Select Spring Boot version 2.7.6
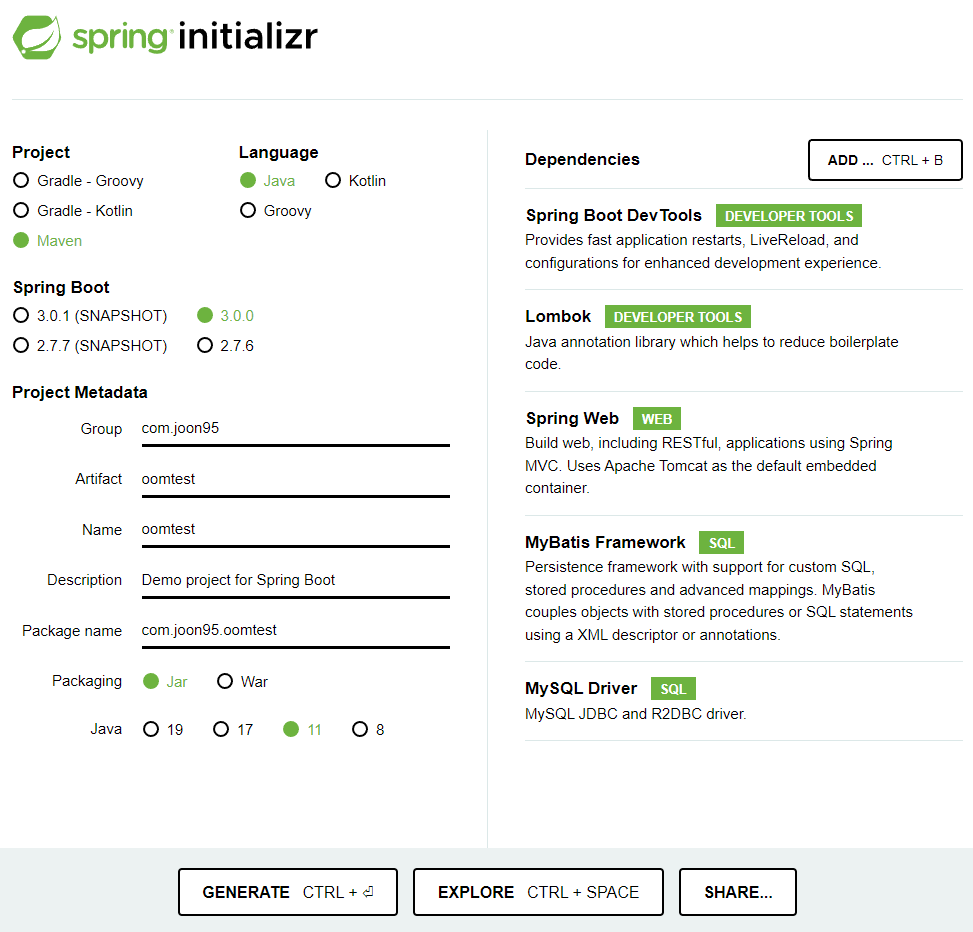973x932 pixels. pos(225,345)
